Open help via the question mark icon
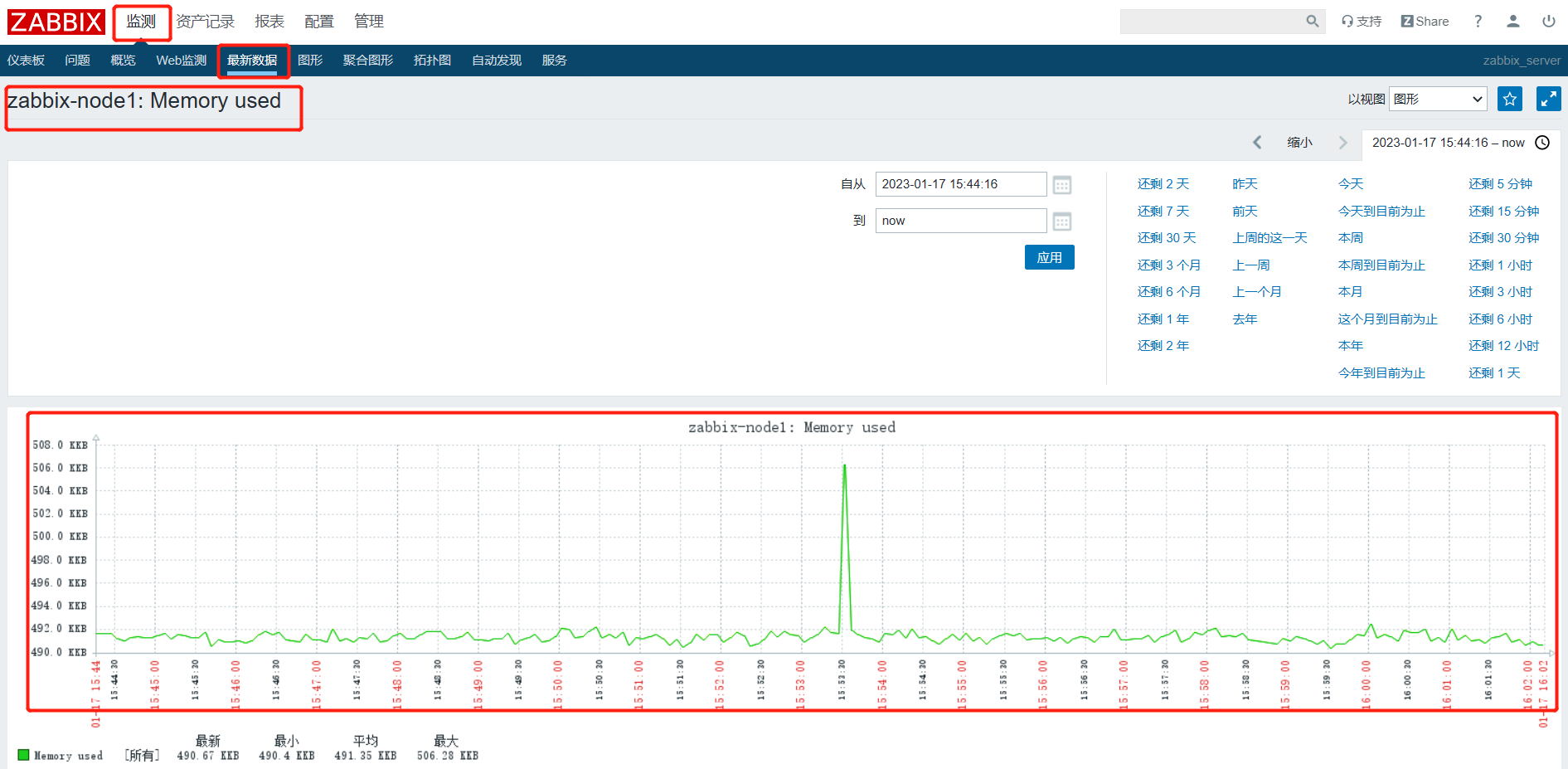The height and width of the screenshot is (769, 1568). click(x=1478, y=21)
